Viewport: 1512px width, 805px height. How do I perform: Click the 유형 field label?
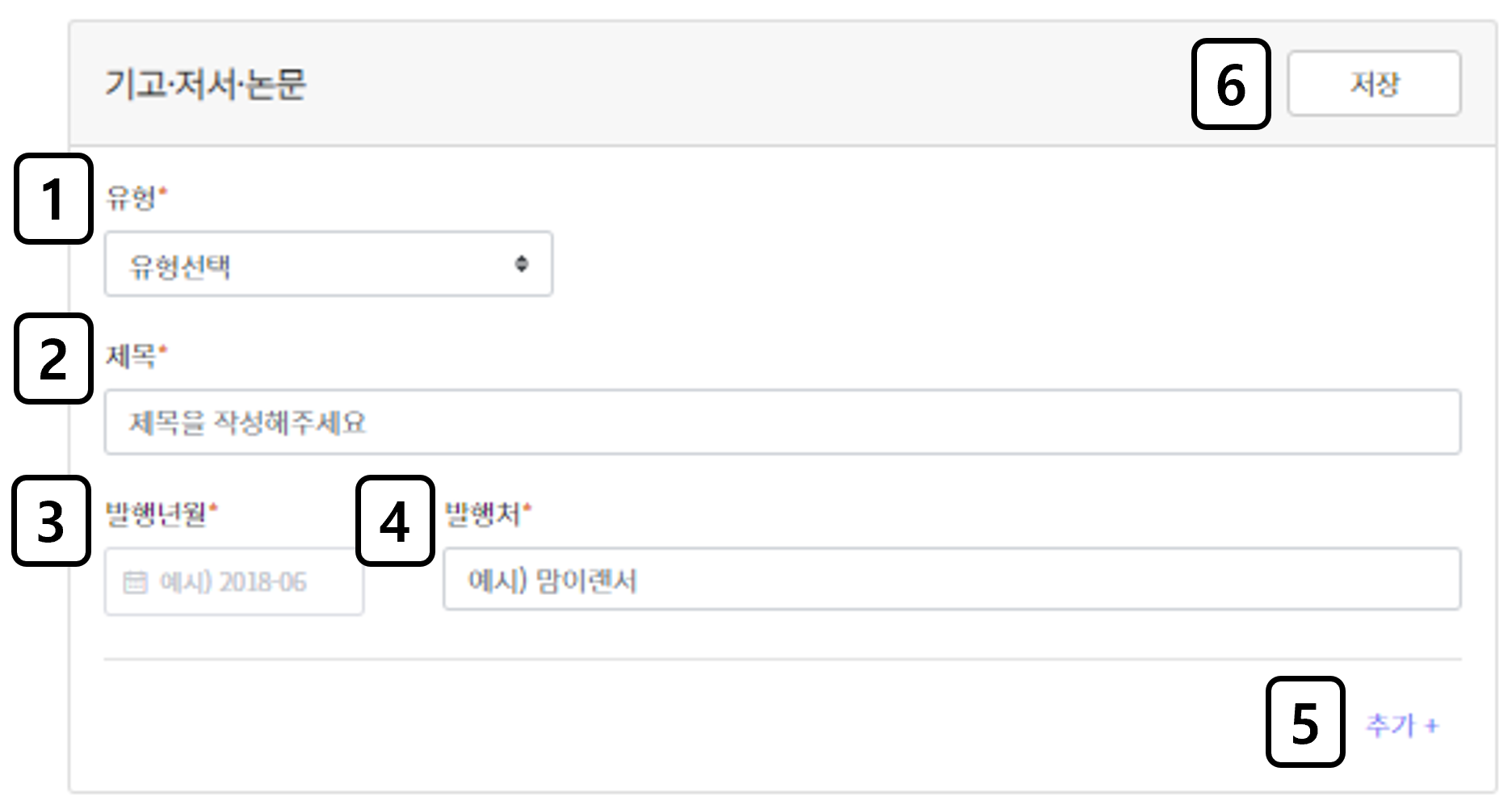(131, 197)
